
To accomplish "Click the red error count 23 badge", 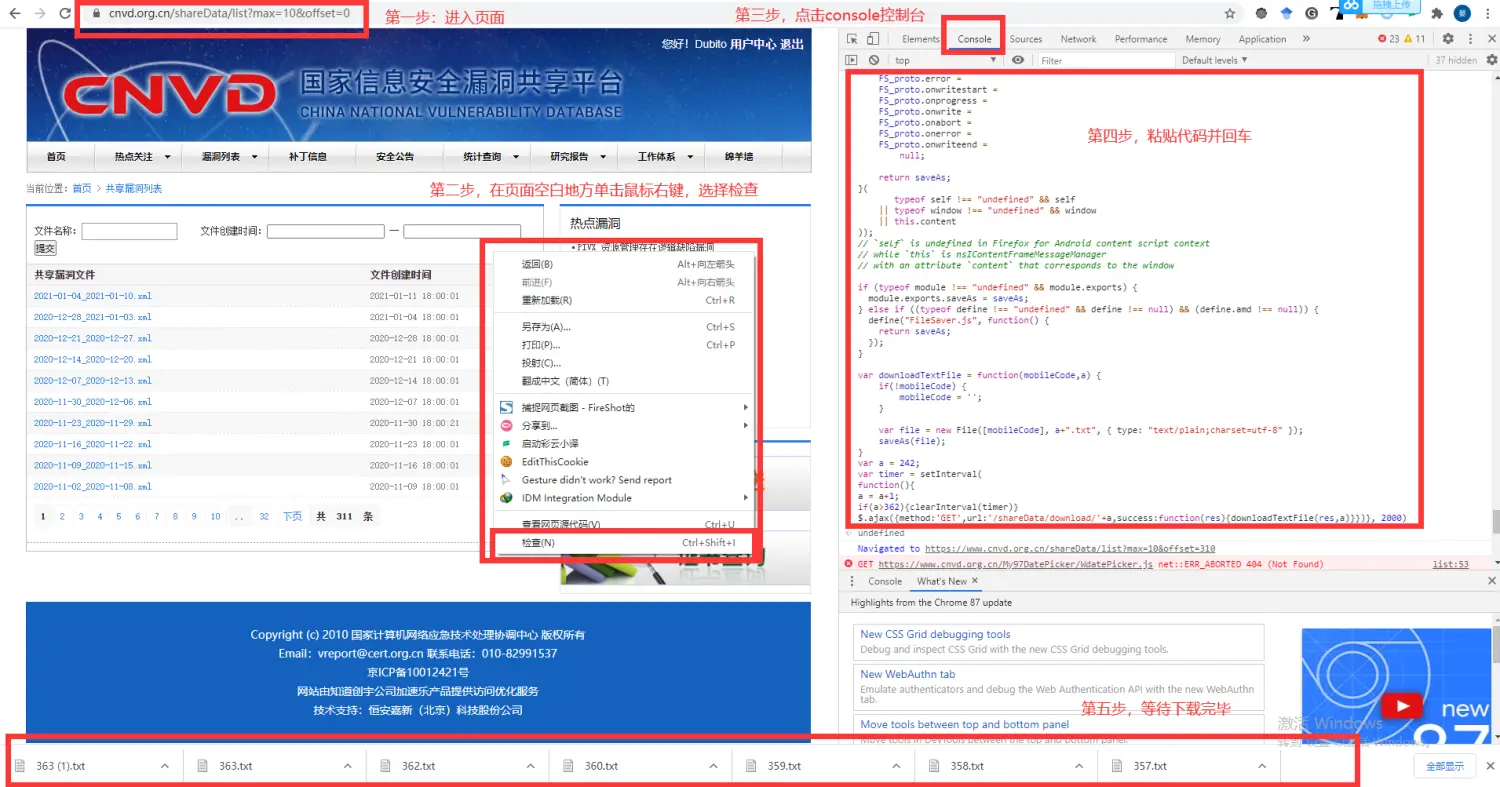I will [1388, 39].
